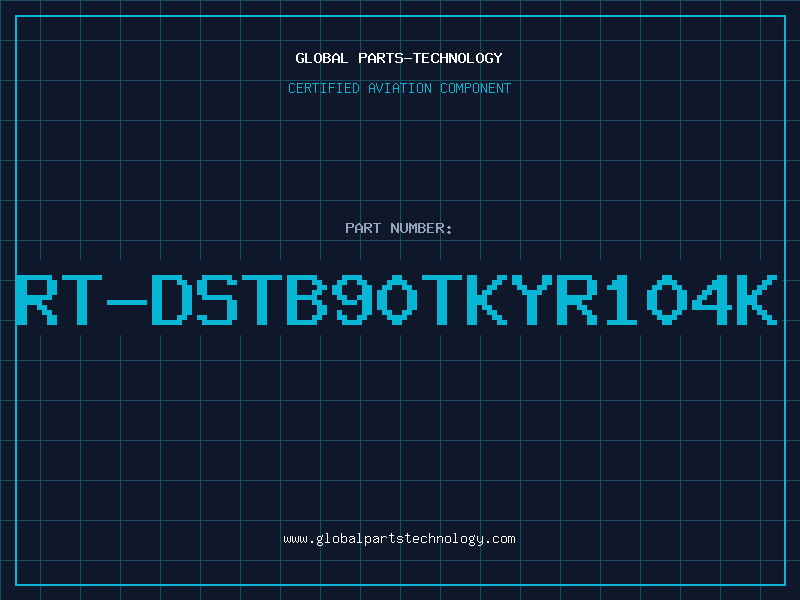
Task: Click the 'PART NUMBER:' label
Action: [x=399, y=228]
